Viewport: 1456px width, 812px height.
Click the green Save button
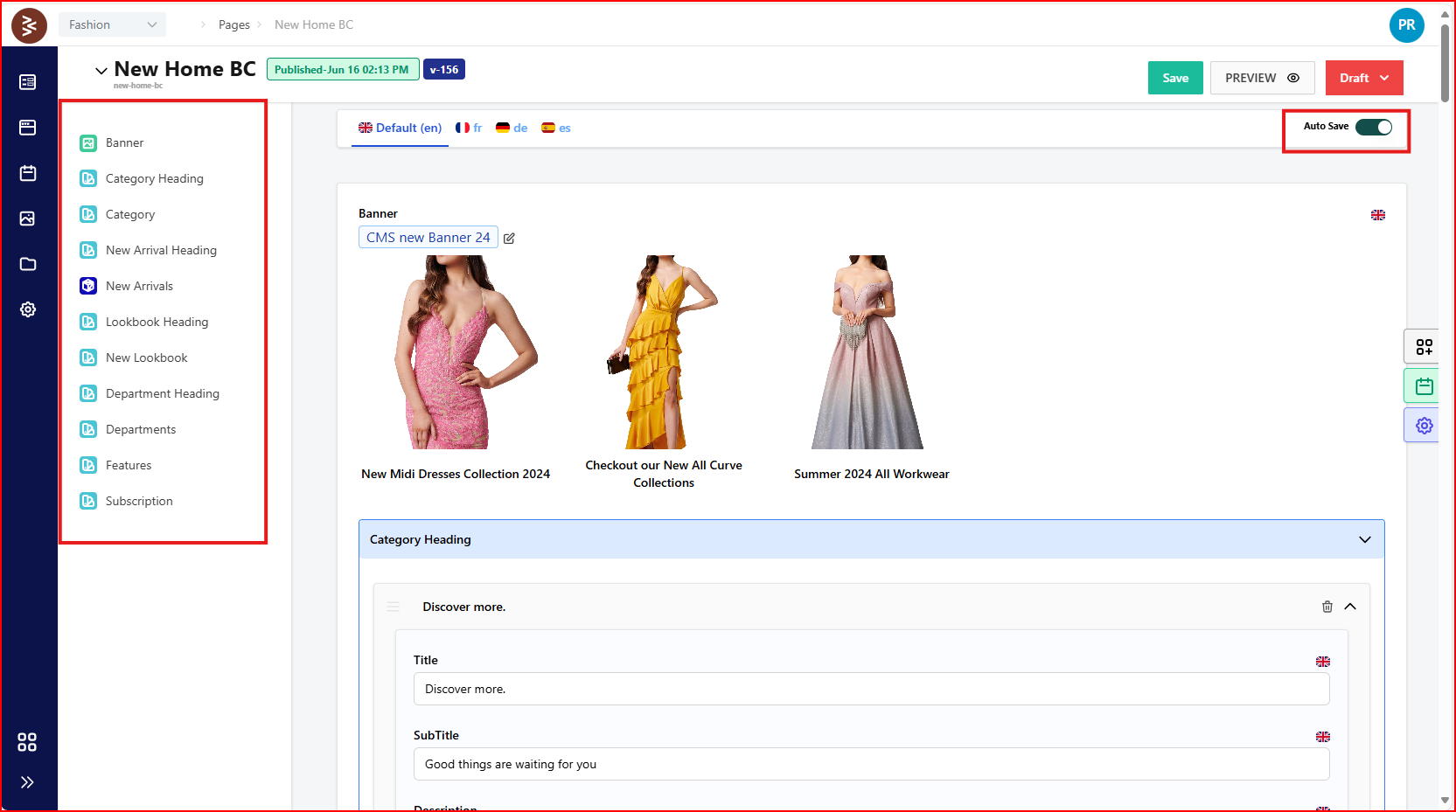point(1174,78)
